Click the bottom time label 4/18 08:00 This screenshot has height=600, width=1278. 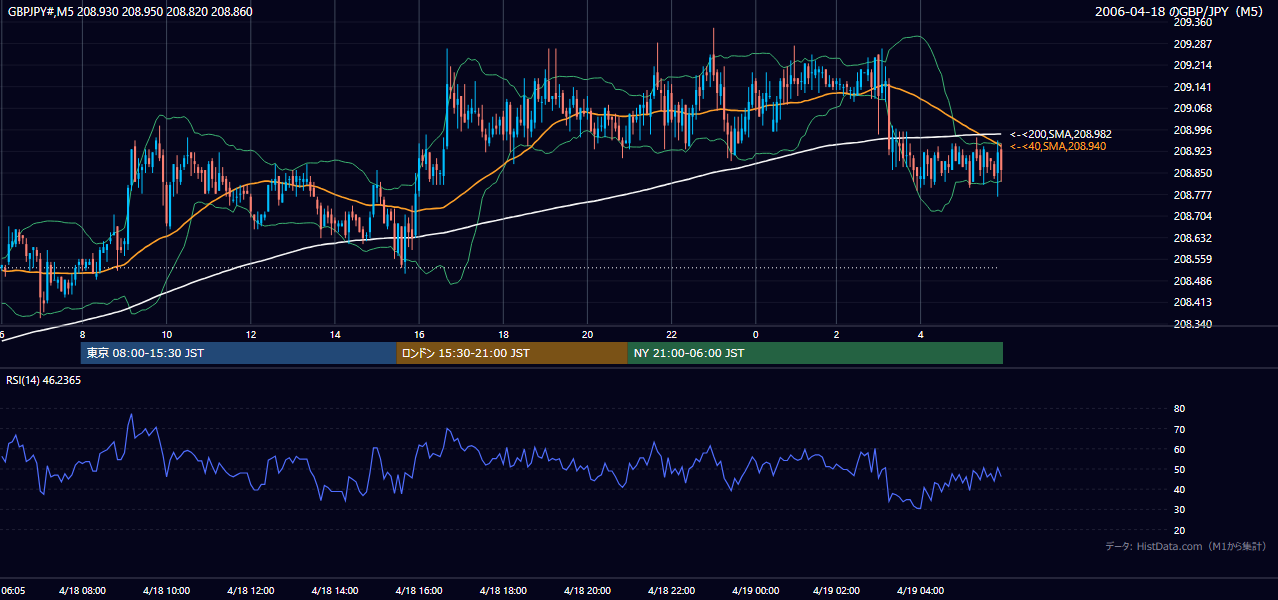point(83,591)
